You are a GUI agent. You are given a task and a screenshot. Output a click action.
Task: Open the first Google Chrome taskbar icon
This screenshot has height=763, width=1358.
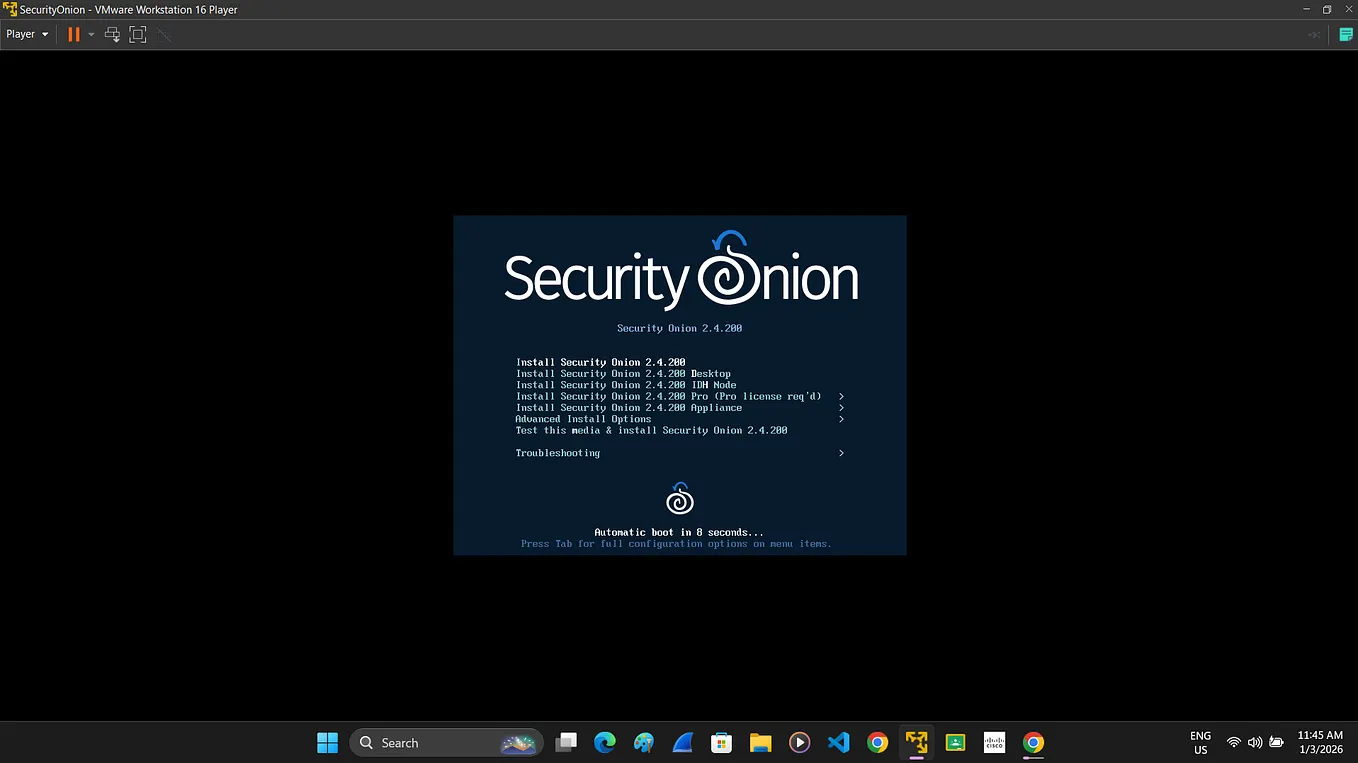pyautogui.click(x=877, y=743)
